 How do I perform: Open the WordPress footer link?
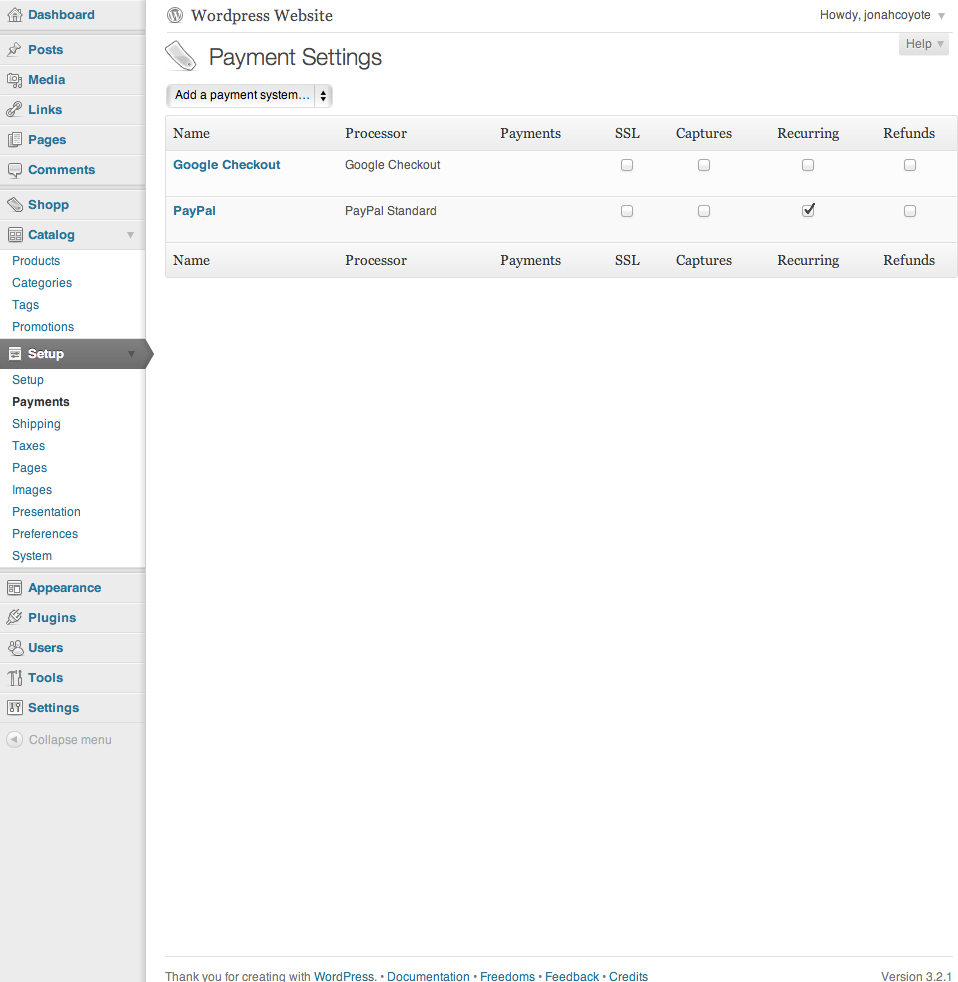pos(344,976)
